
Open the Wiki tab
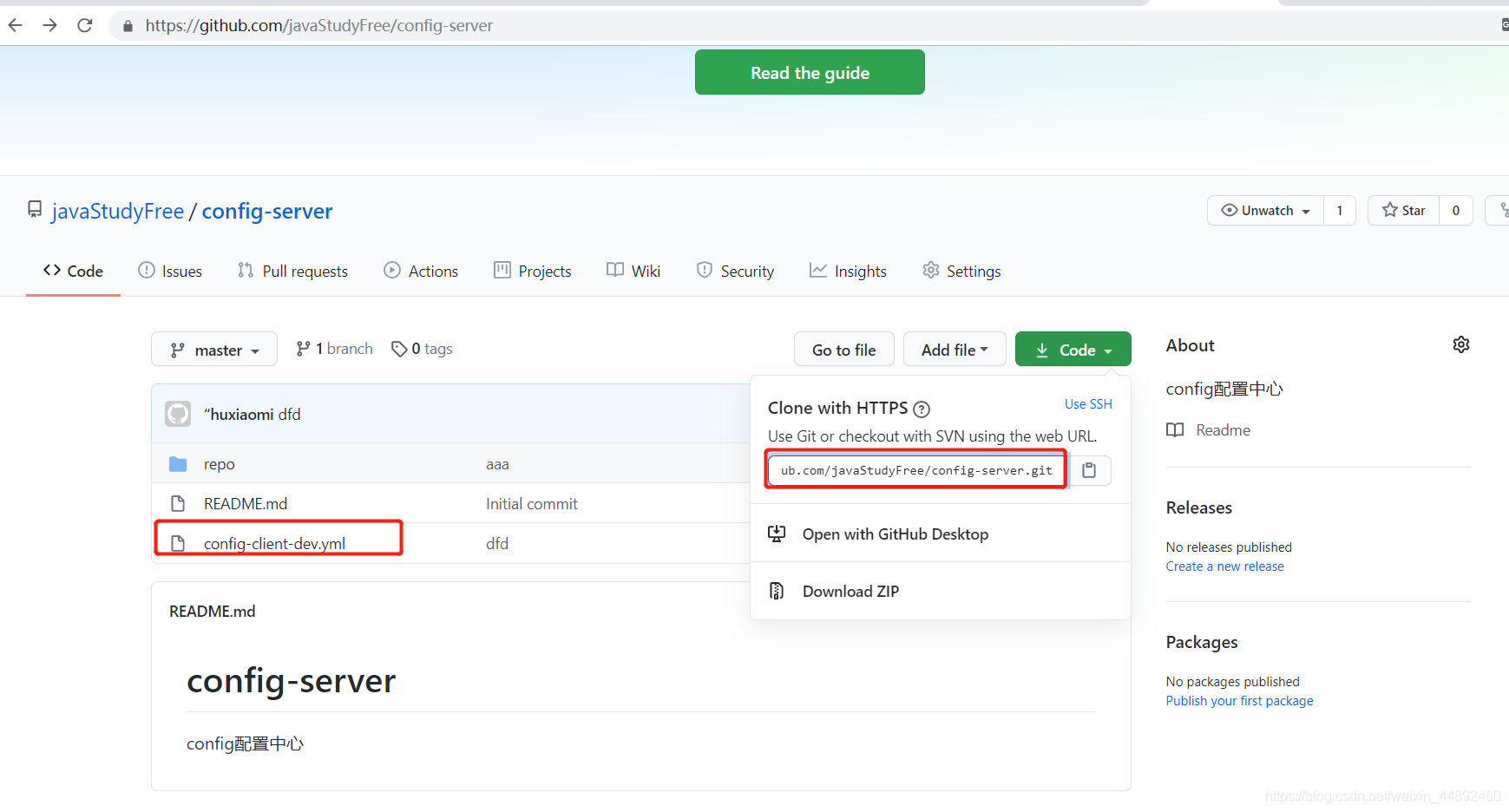pos(633,271)
